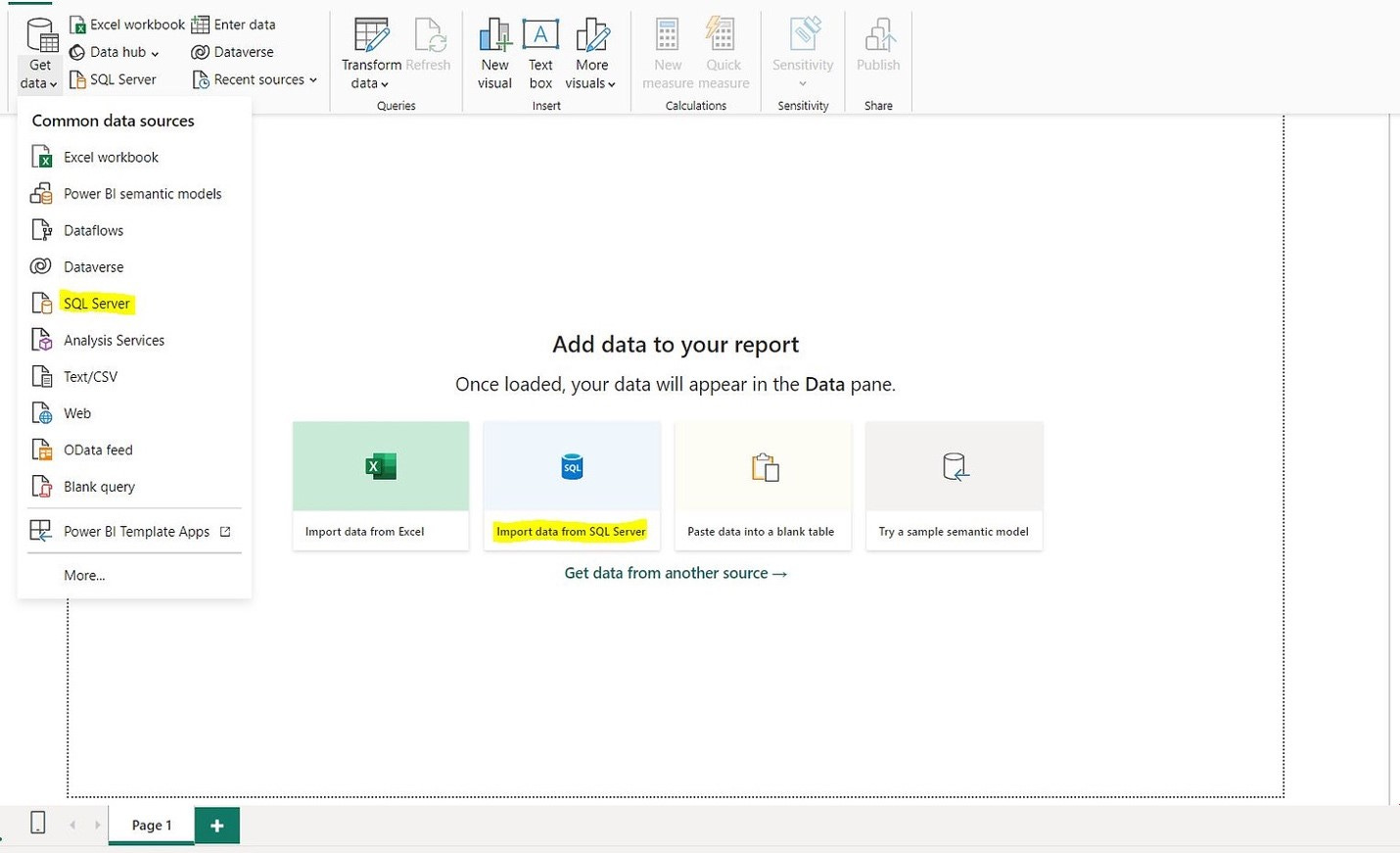Click the clipboard icon on the paste card
The height and width of the screenshot is (853, 1400).
765,467
